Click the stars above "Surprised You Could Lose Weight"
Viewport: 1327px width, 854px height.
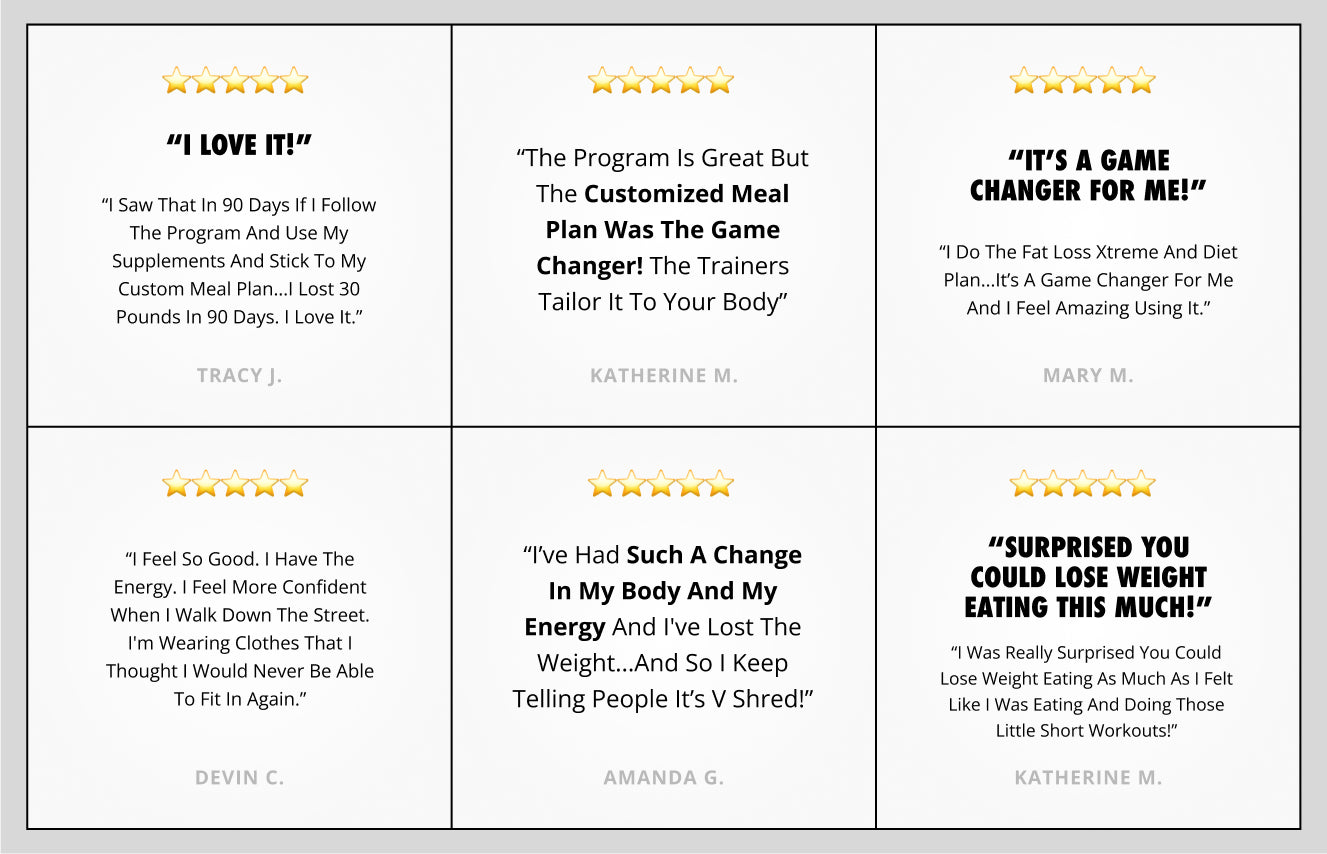(1083, 484)
